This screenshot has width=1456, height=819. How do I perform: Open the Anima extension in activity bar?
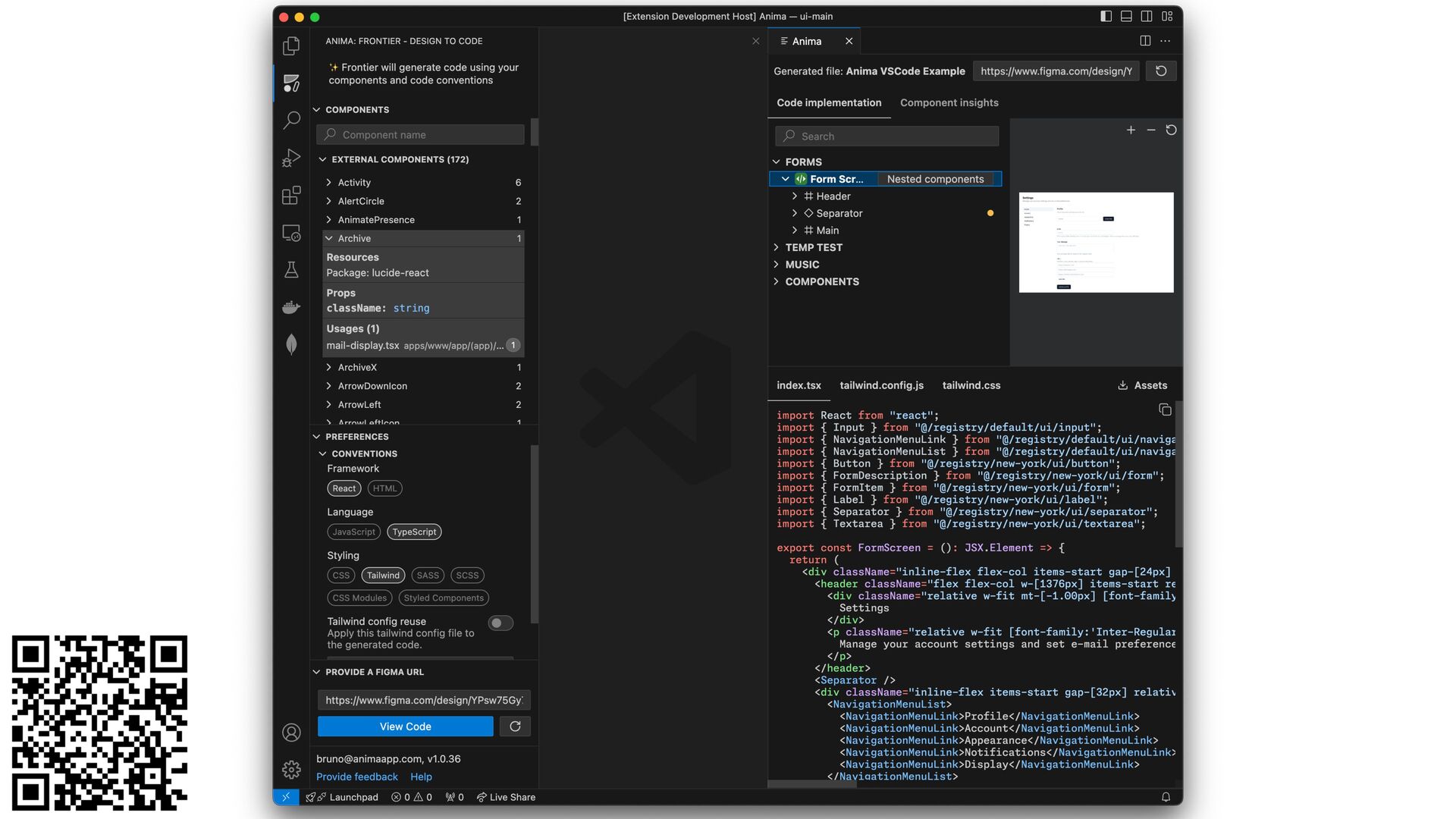(291, 83)
